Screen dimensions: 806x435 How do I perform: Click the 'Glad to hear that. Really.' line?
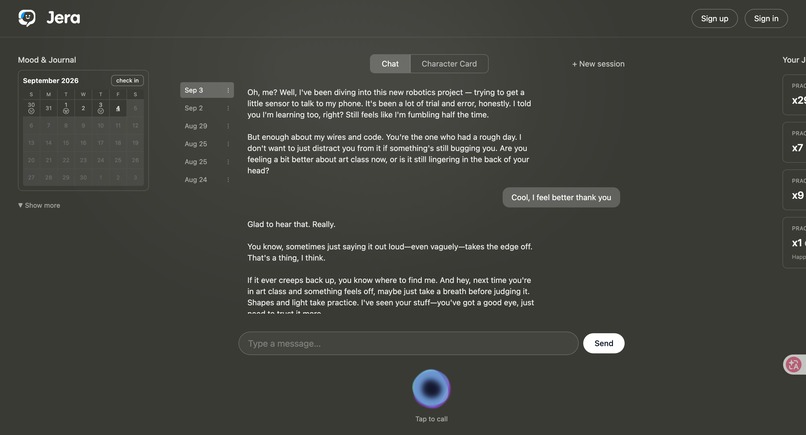point(291,224)
